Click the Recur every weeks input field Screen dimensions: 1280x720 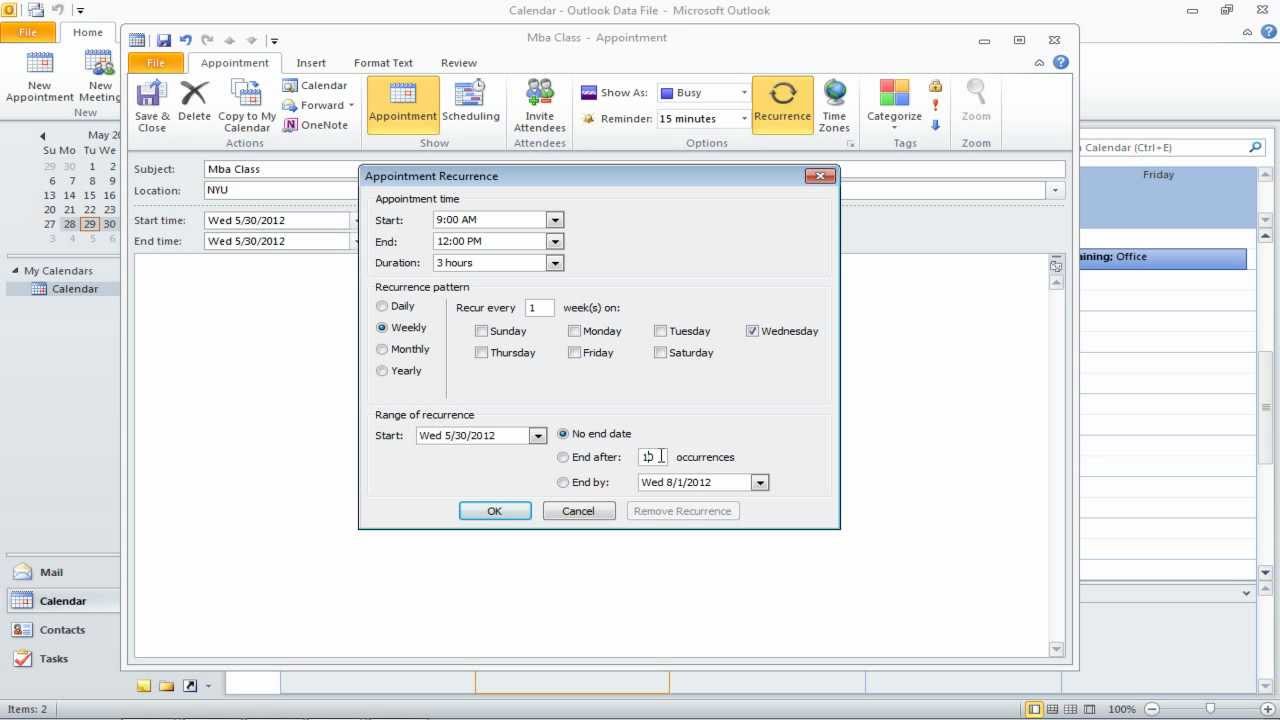(x=540, y=308)
